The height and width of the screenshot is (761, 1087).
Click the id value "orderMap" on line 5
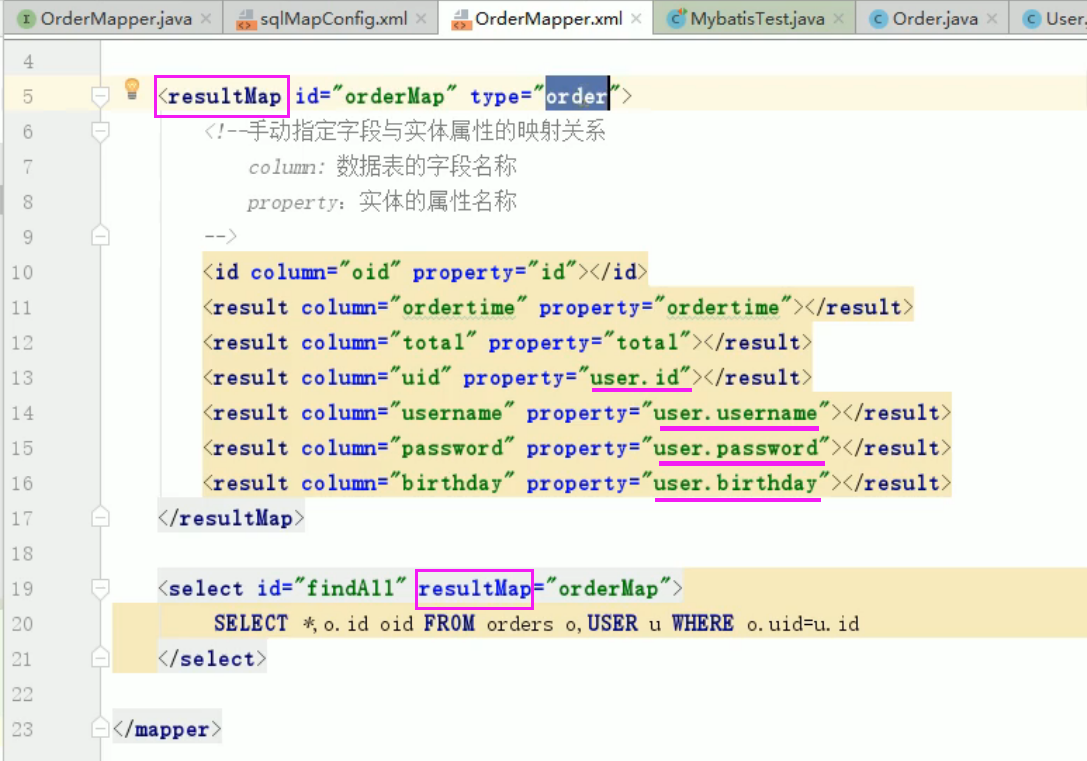[394, 96]
